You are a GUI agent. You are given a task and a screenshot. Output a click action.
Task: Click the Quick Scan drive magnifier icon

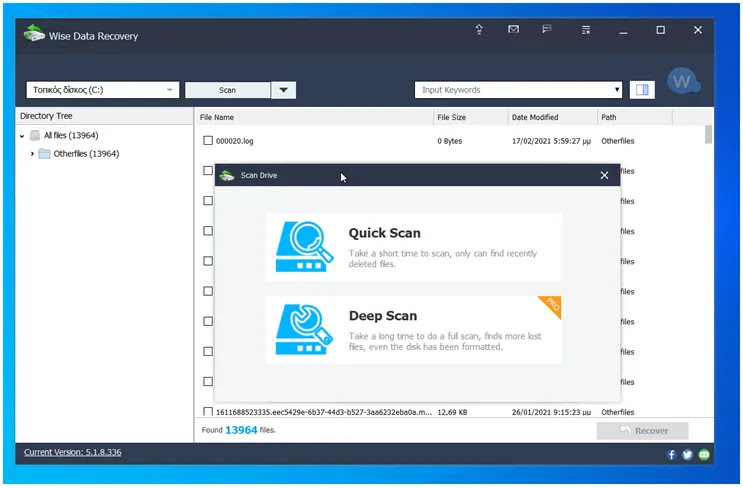point(304,247)
